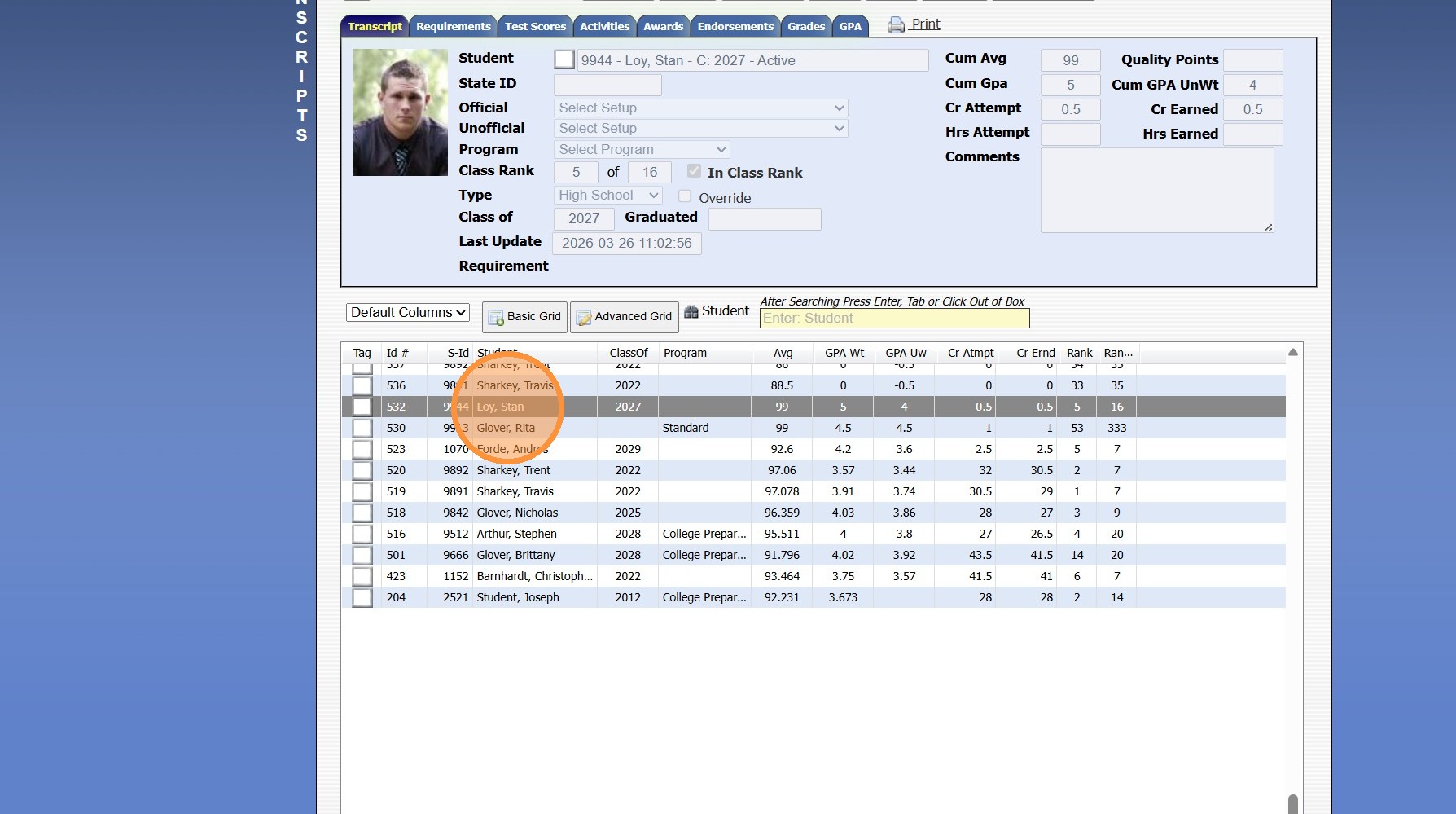Click the Graduated date field

(765, 218)
